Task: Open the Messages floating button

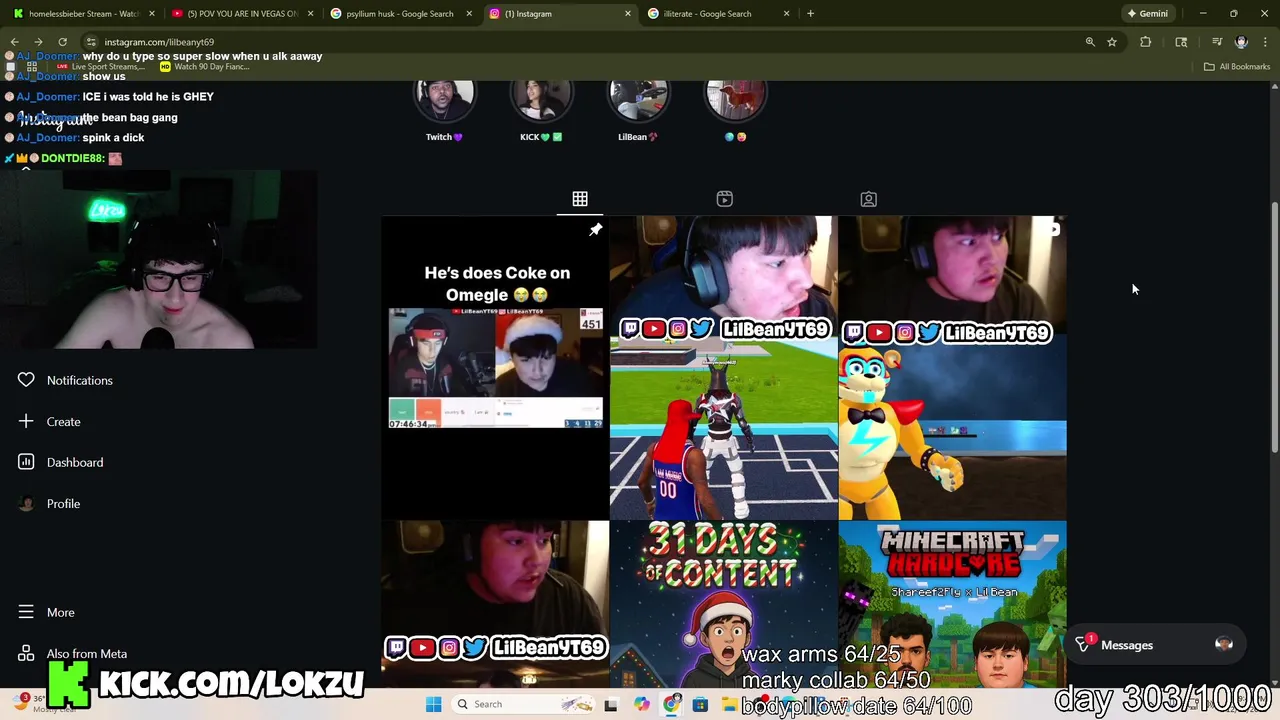Action: coord(1156,645)
